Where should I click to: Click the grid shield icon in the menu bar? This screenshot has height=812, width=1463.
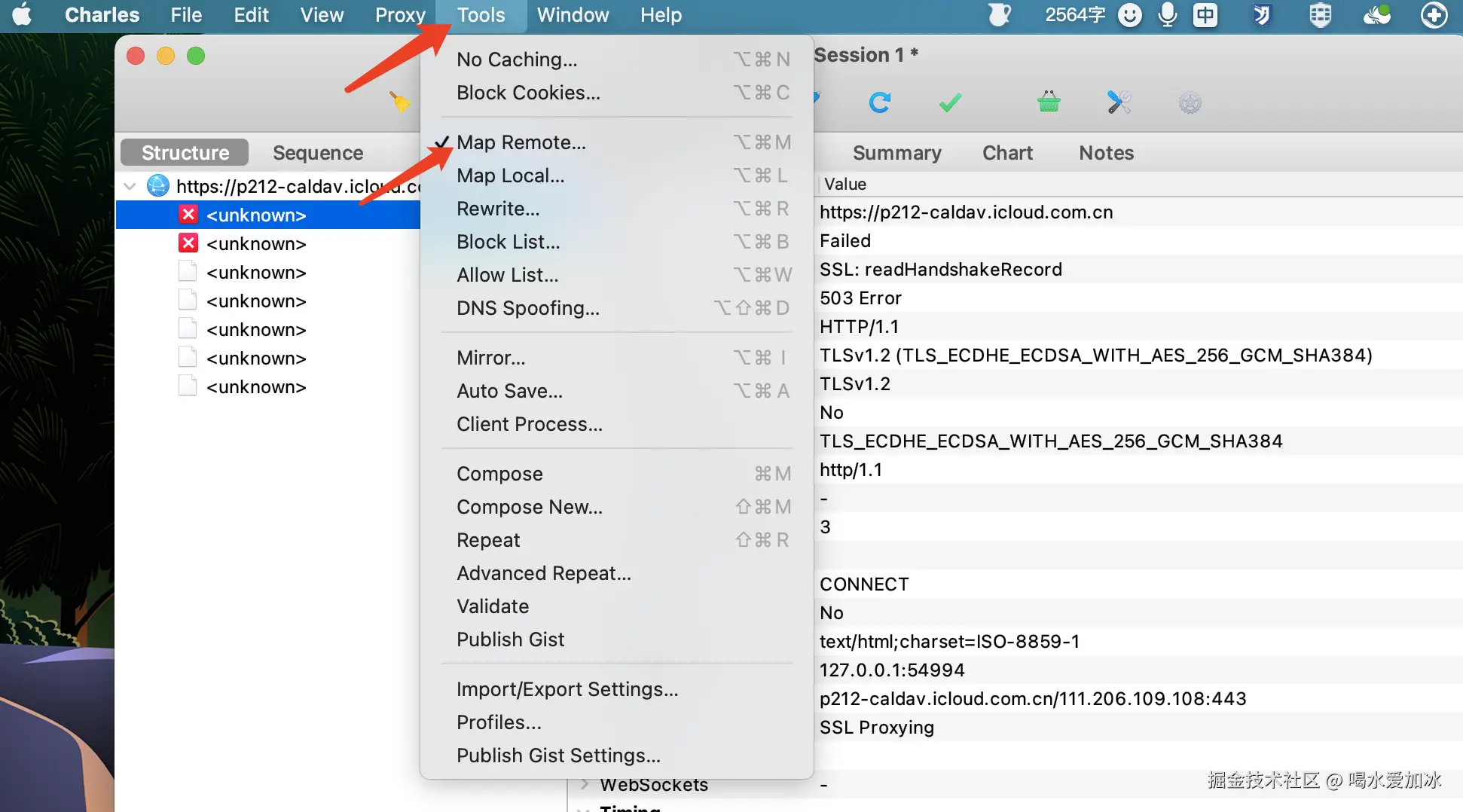(x=1320, y=14)
